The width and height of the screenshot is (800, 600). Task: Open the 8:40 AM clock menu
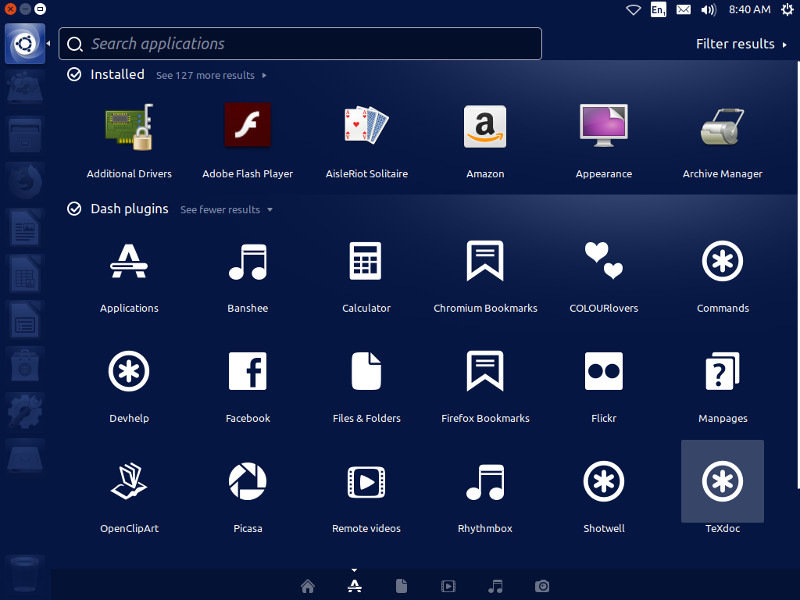[x=749, y=9]
